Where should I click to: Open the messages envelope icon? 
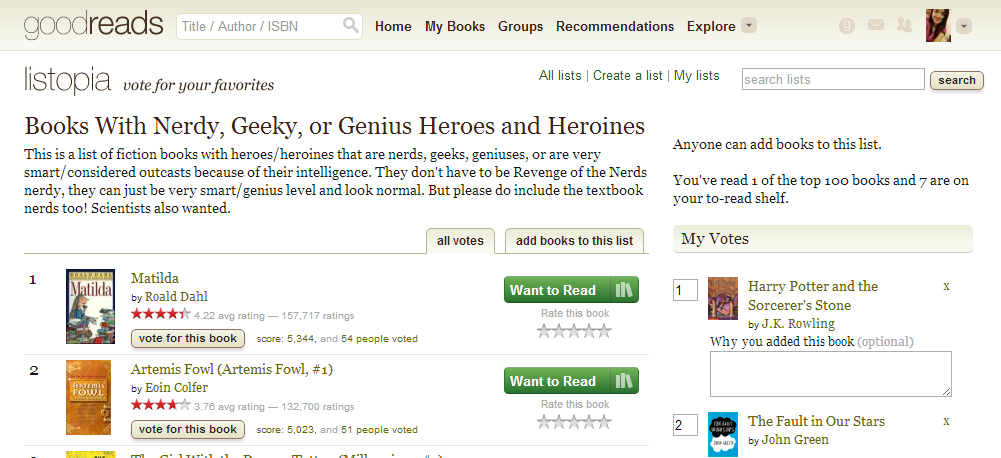coord(876,26)
